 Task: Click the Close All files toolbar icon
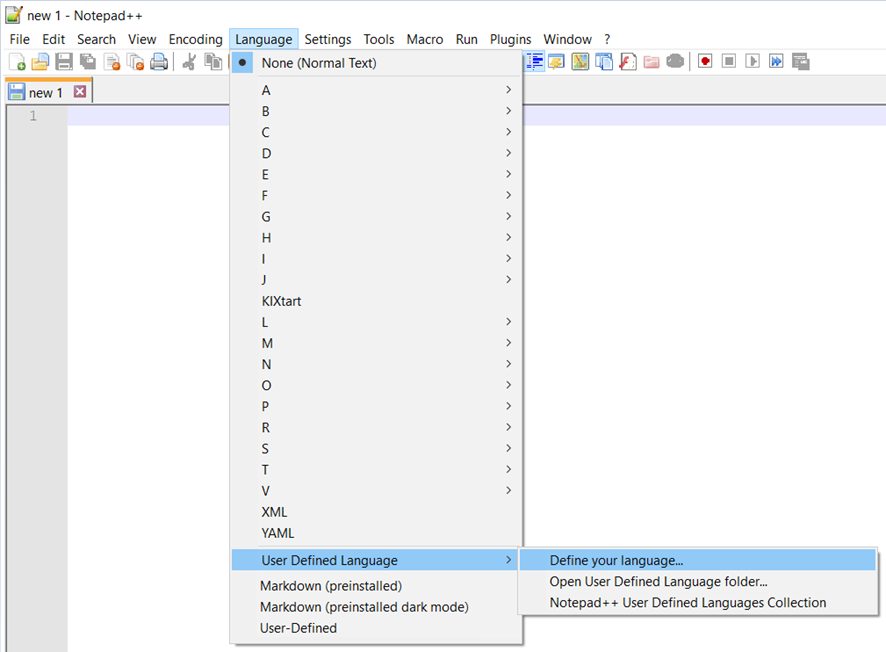click(x=136, y=62)
